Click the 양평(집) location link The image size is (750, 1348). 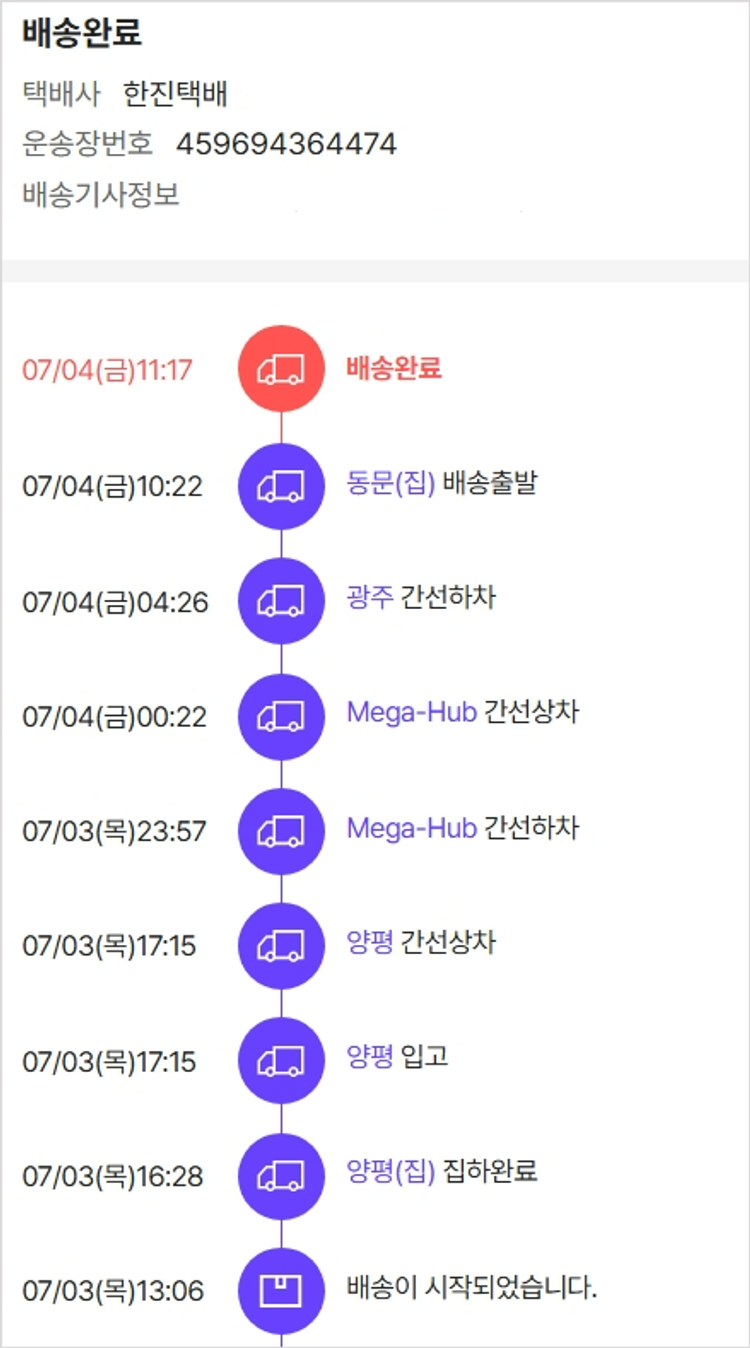coord(390,1172)
